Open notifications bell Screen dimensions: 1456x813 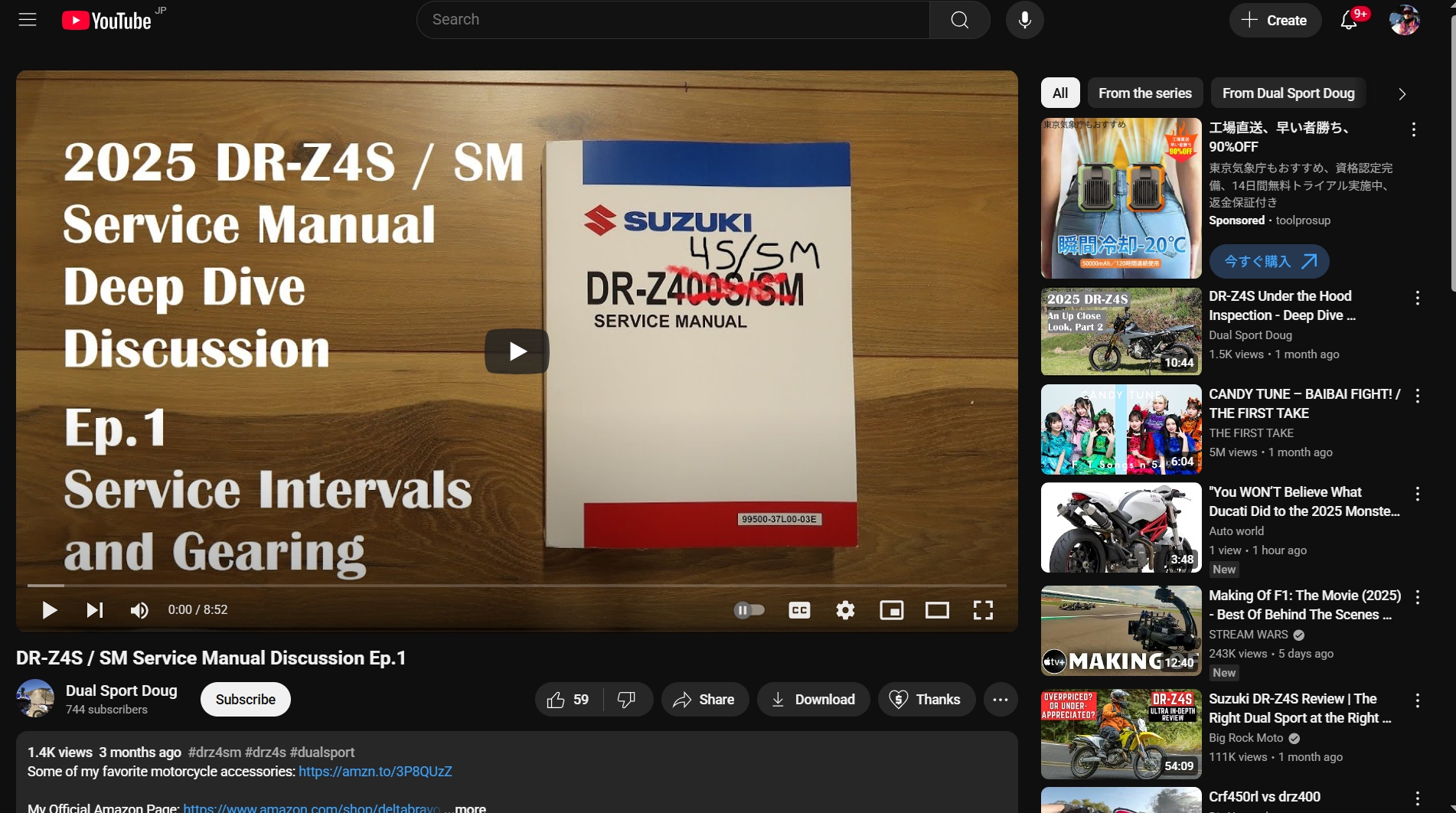(x=1349, y=20)
